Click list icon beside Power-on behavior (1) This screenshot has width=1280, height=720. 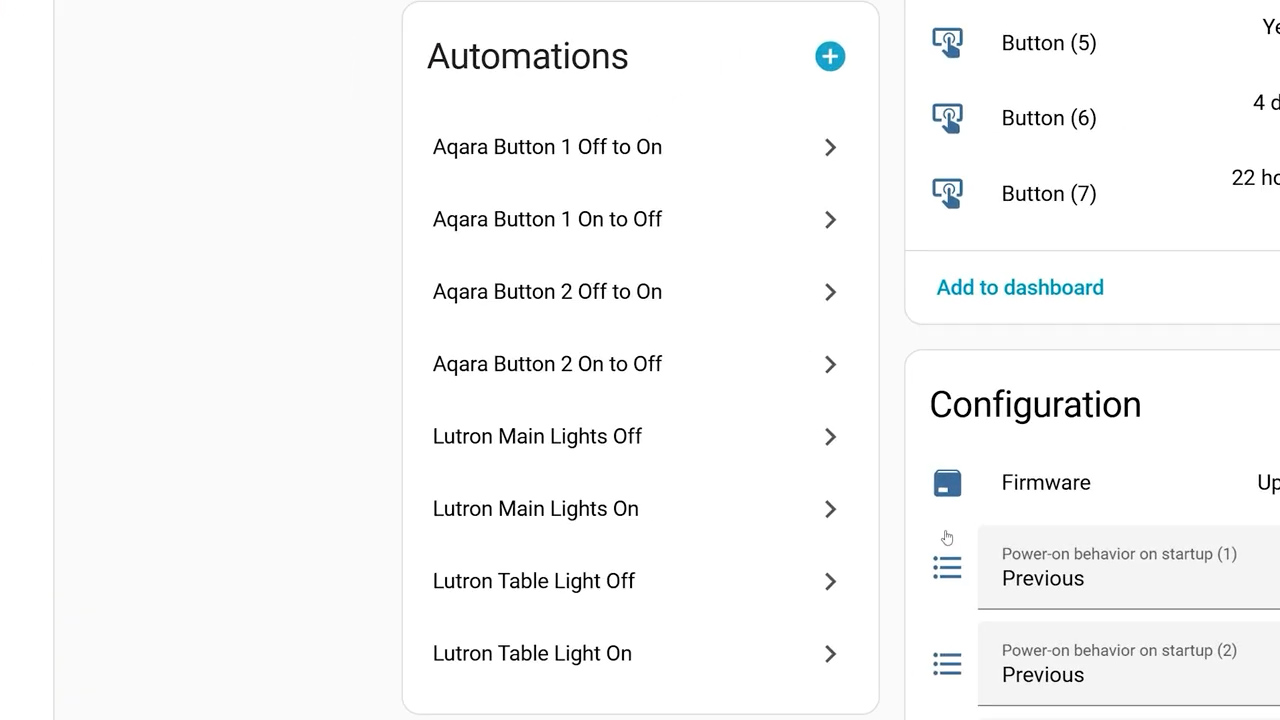coord(947,568)
